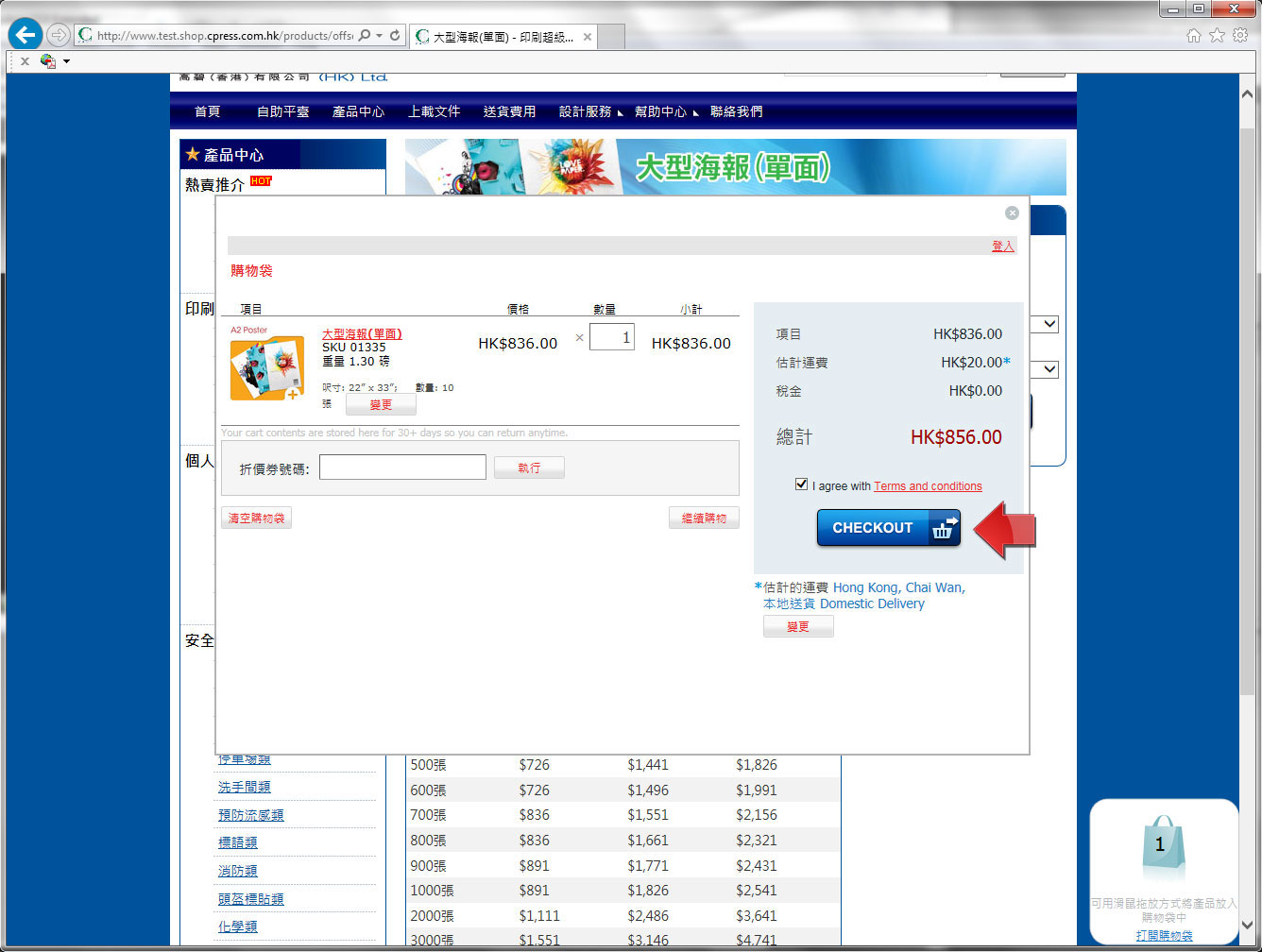Image resolution: width=1262 pixels, height=952 pixels.
Task: Toggle the Terms and conditions agreement checkbox
Action: pos(802,484)
